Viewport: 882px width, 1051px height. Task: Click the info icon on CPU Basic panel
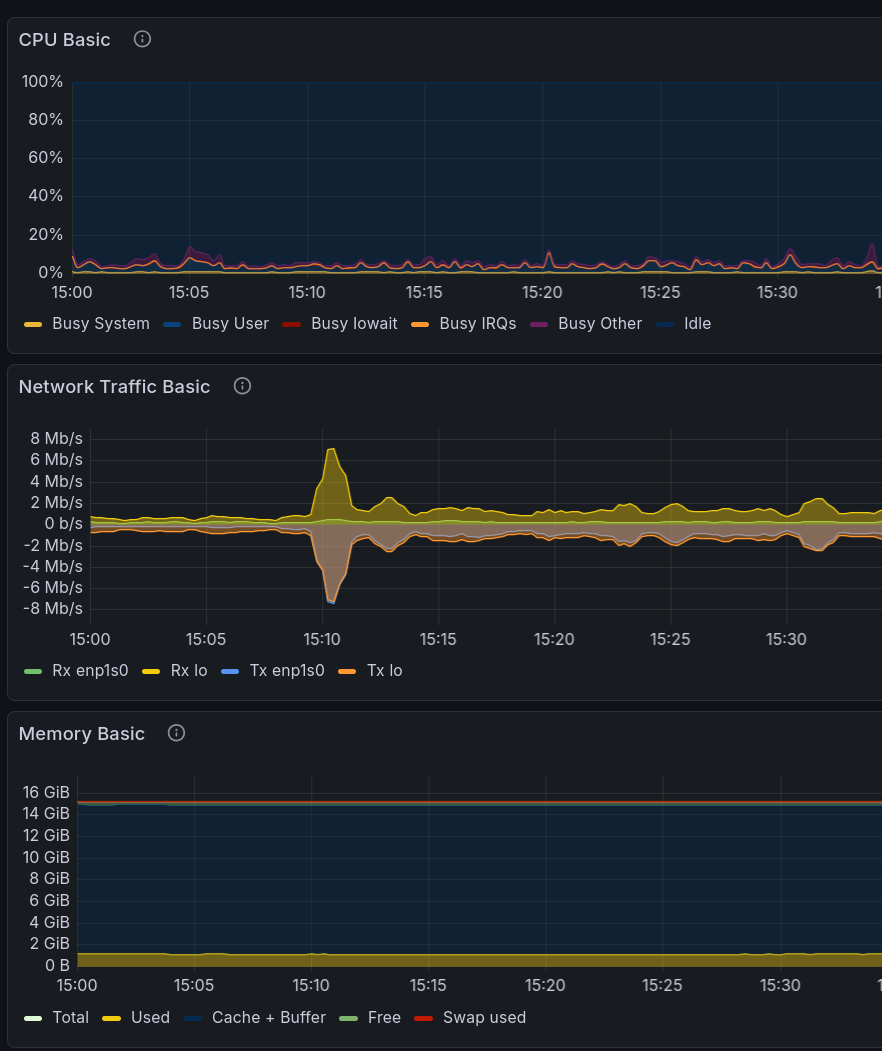[x=141, y=39]
